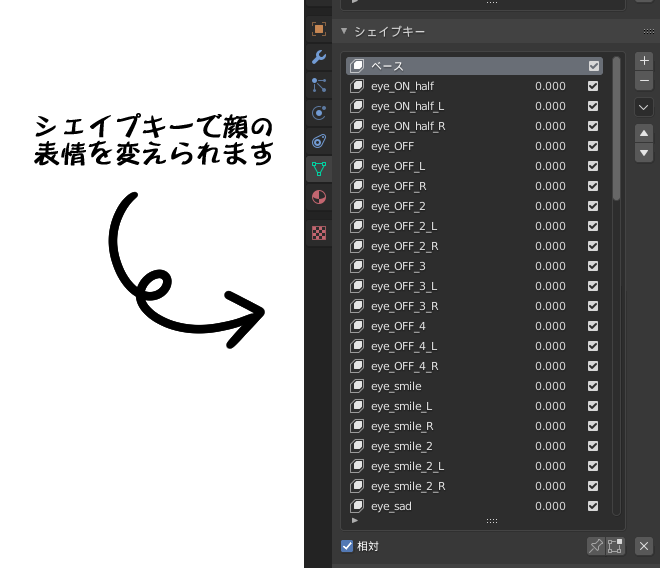Viewport: 660px width, 568px height.
Task: Expand the list filter options triangle
Action: [355, 520]
